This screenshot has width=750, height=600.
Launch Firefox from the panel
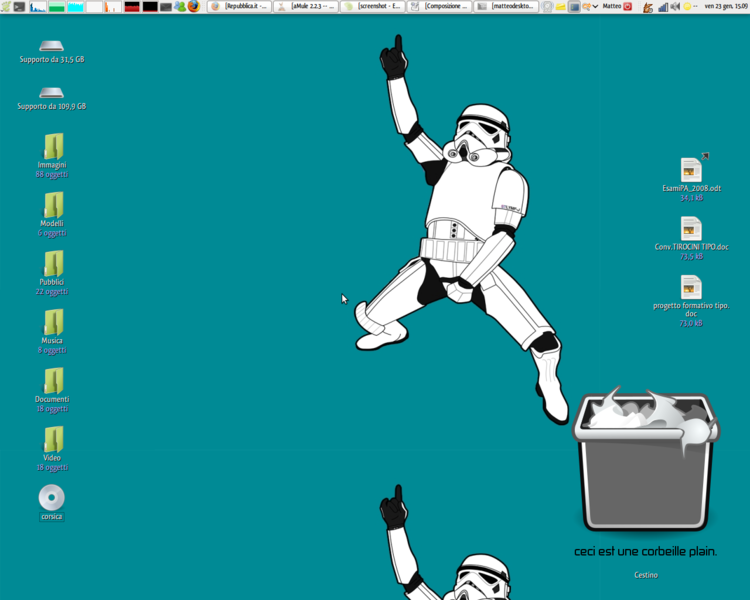(193, 6)
